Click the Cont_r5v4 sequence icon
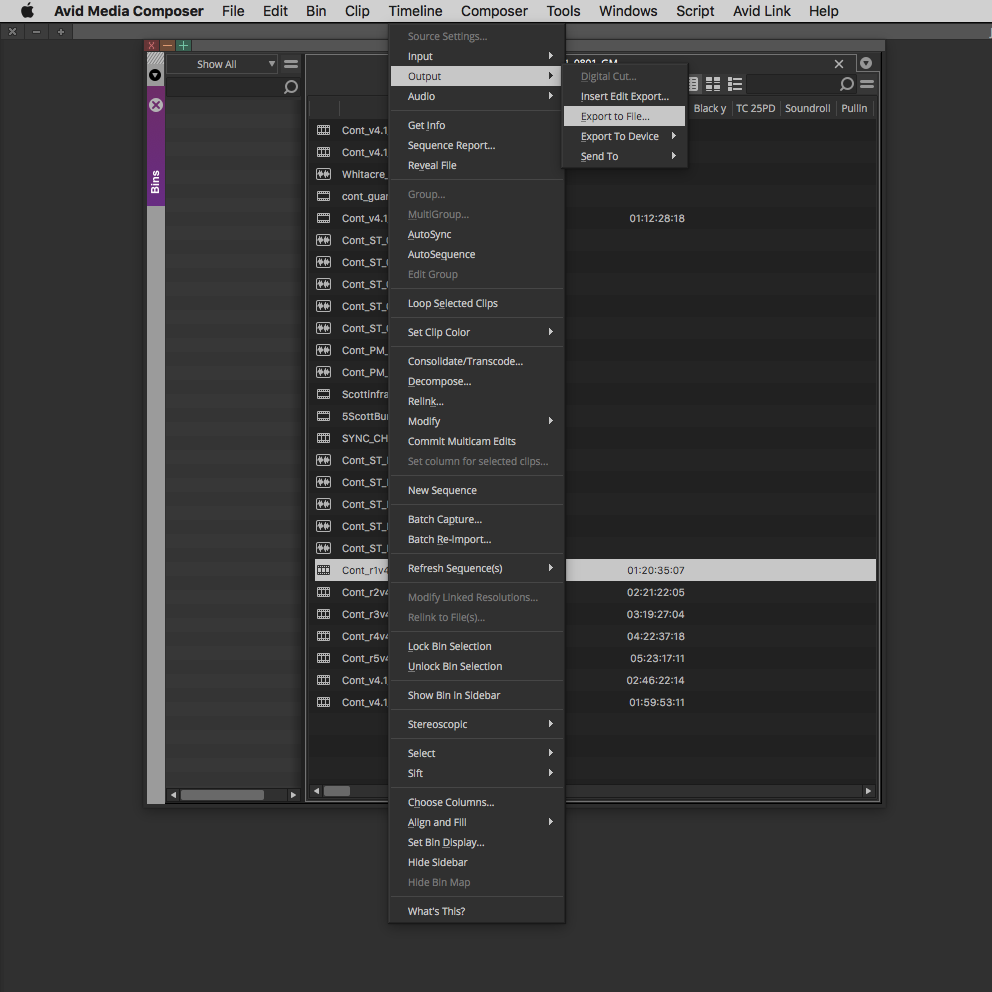Screen dimensions: 992x992 coord(323,658)
